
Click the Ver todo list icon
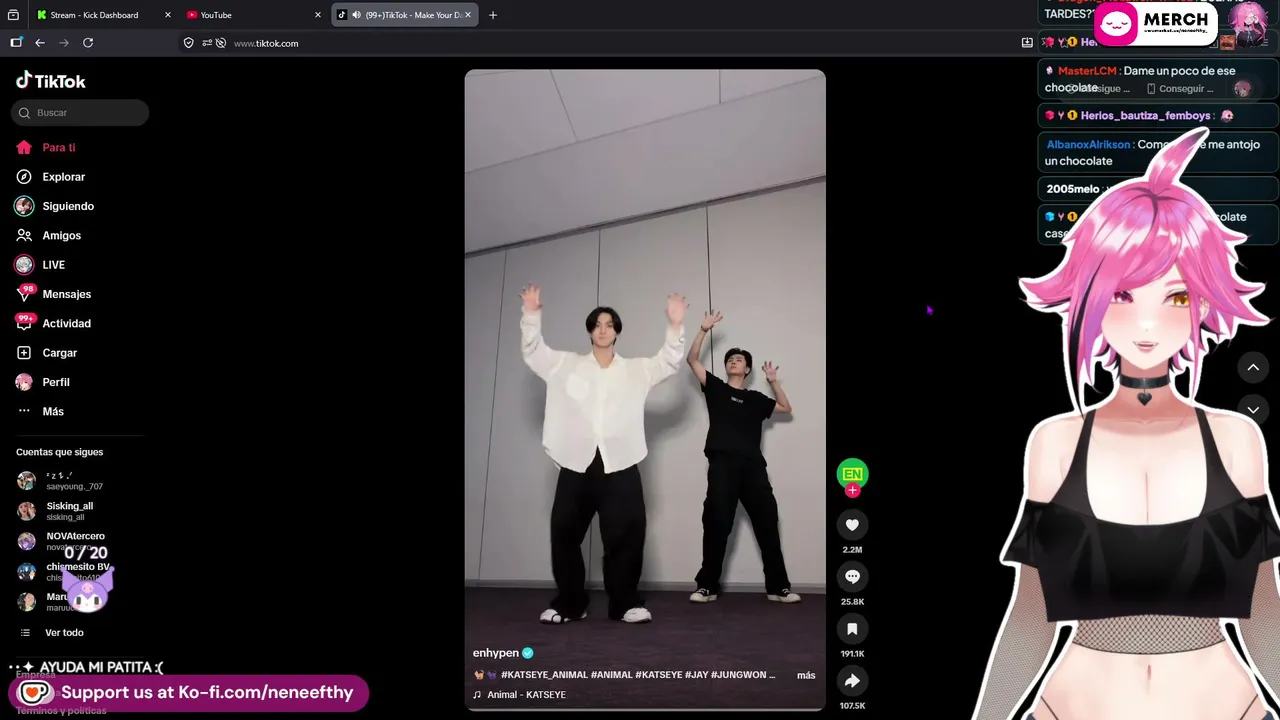[x=24, y=633]
